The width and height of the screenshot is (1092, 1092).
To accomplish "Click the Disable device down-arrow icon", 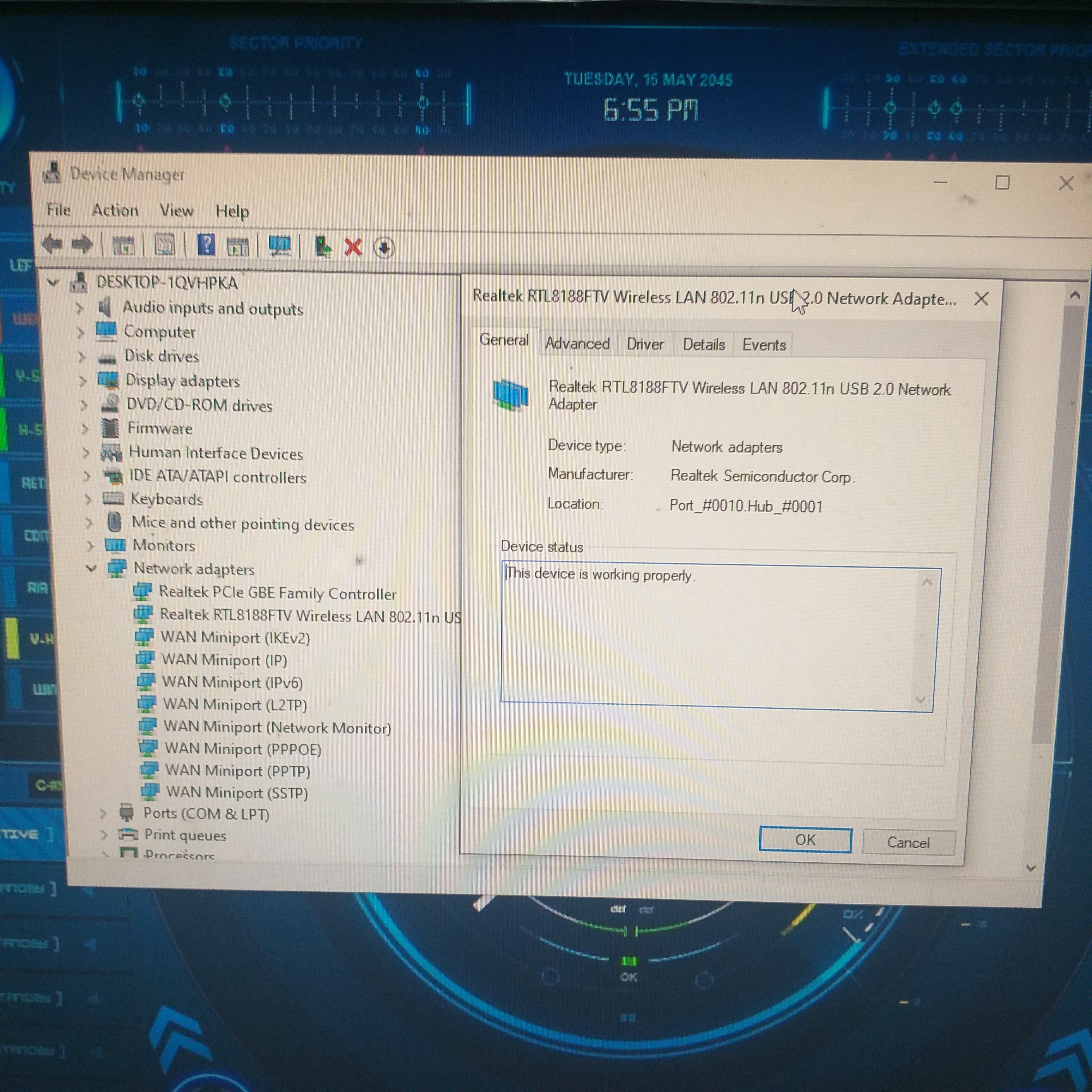I will point(384,248).
